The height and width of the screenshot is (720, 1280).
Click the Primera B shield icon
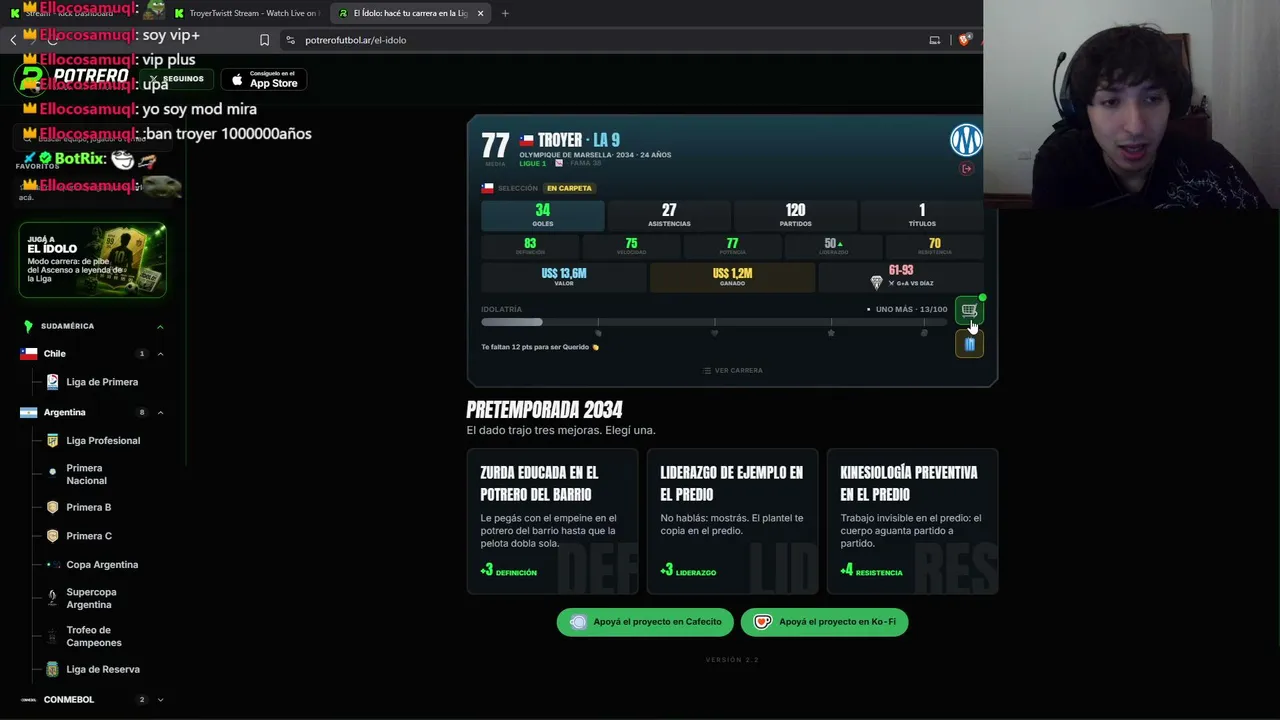pos(53,507)
